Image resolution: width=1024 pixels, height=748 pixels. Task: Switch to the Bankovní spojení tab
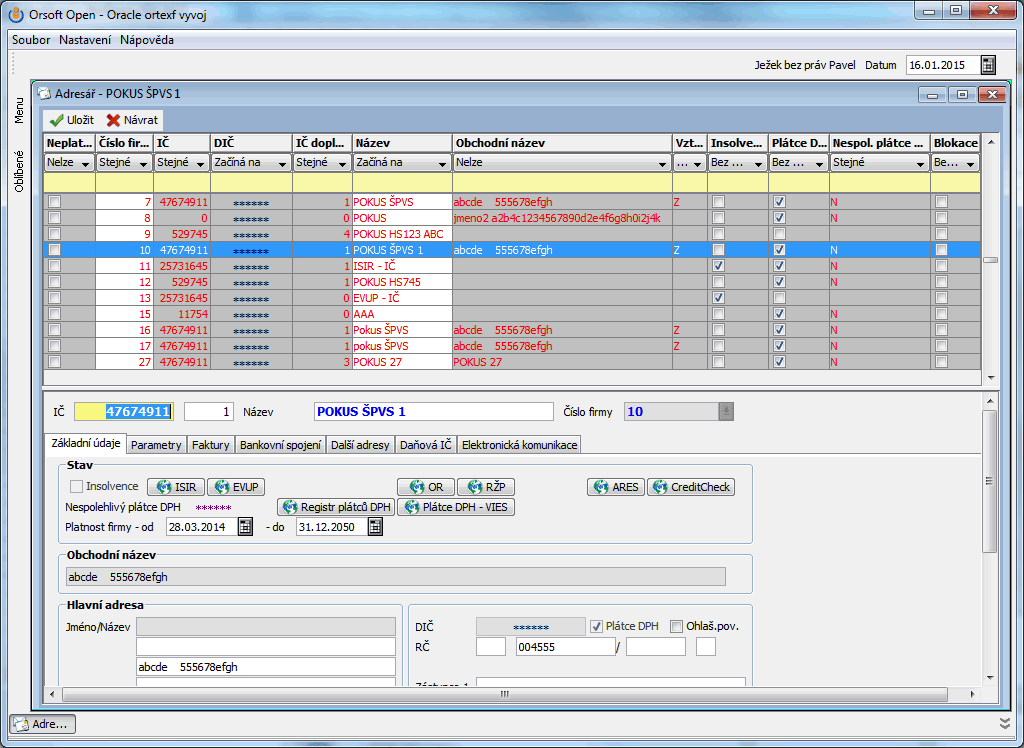point(281,445)
